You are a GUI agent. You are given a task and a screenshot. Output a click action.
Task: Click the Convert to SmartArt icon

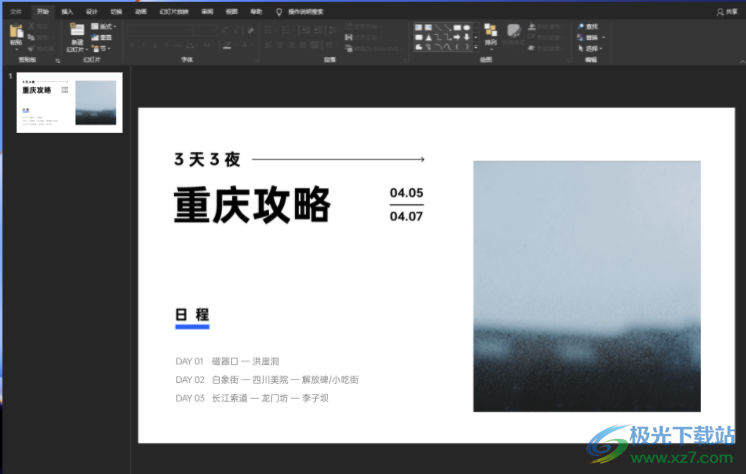pyautogui.click(x=349, y=48)
